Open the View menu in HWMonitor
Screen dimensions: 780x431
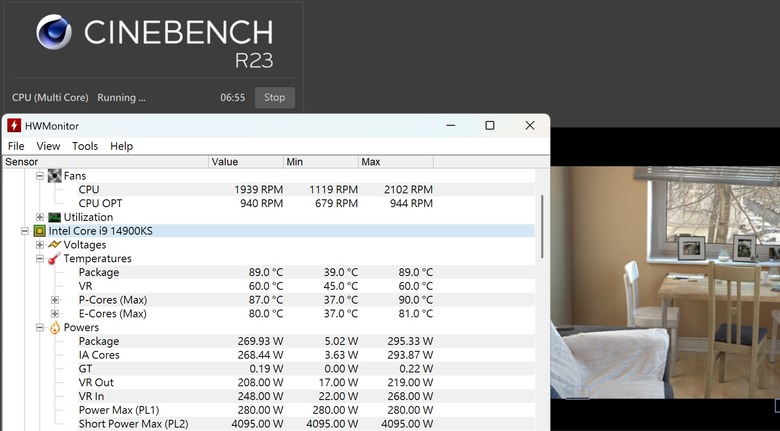click(x=48, y=146)
